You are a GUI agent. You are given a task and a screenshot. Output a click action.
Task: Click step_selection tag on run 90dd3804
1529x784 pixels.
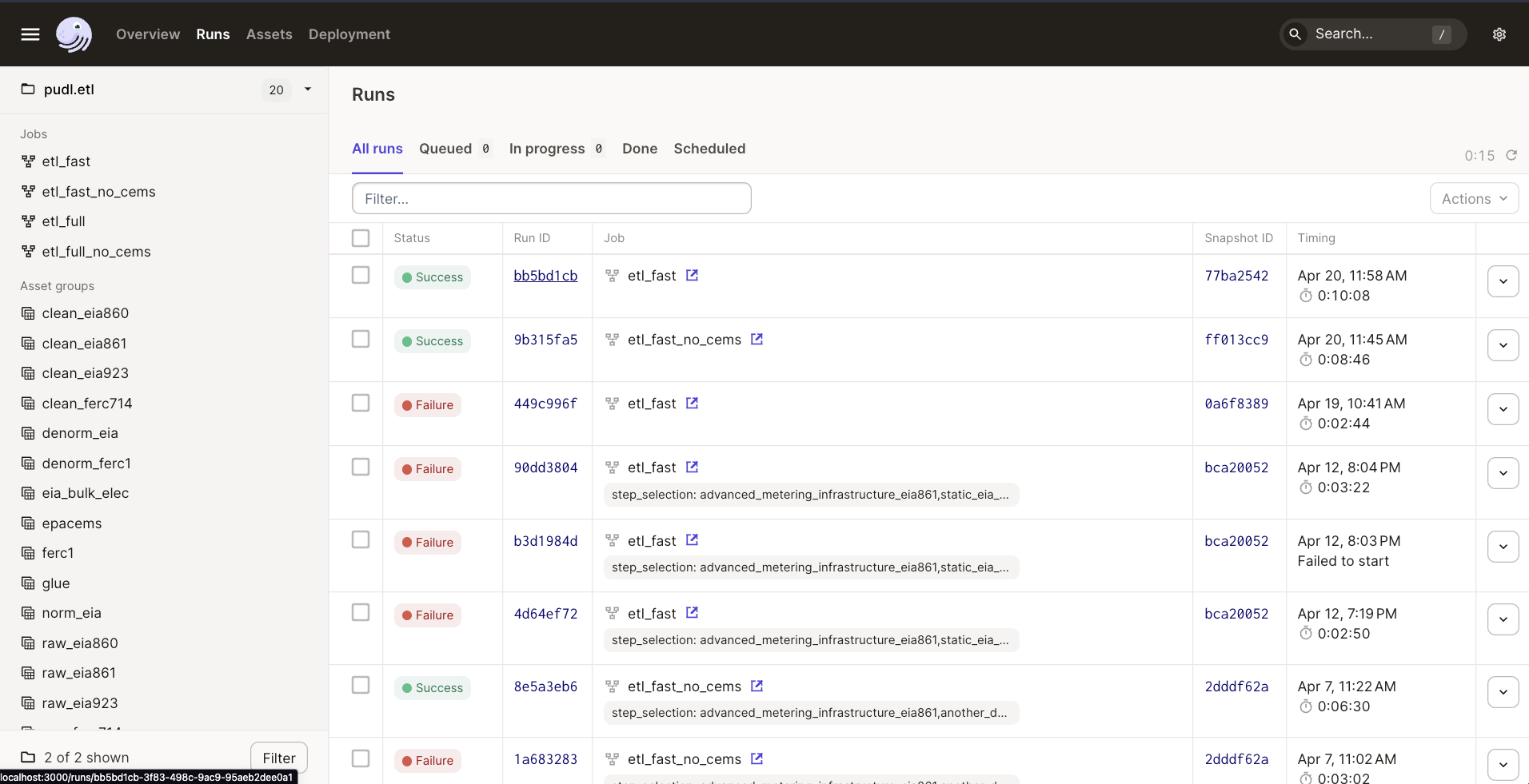click(811, 495)
